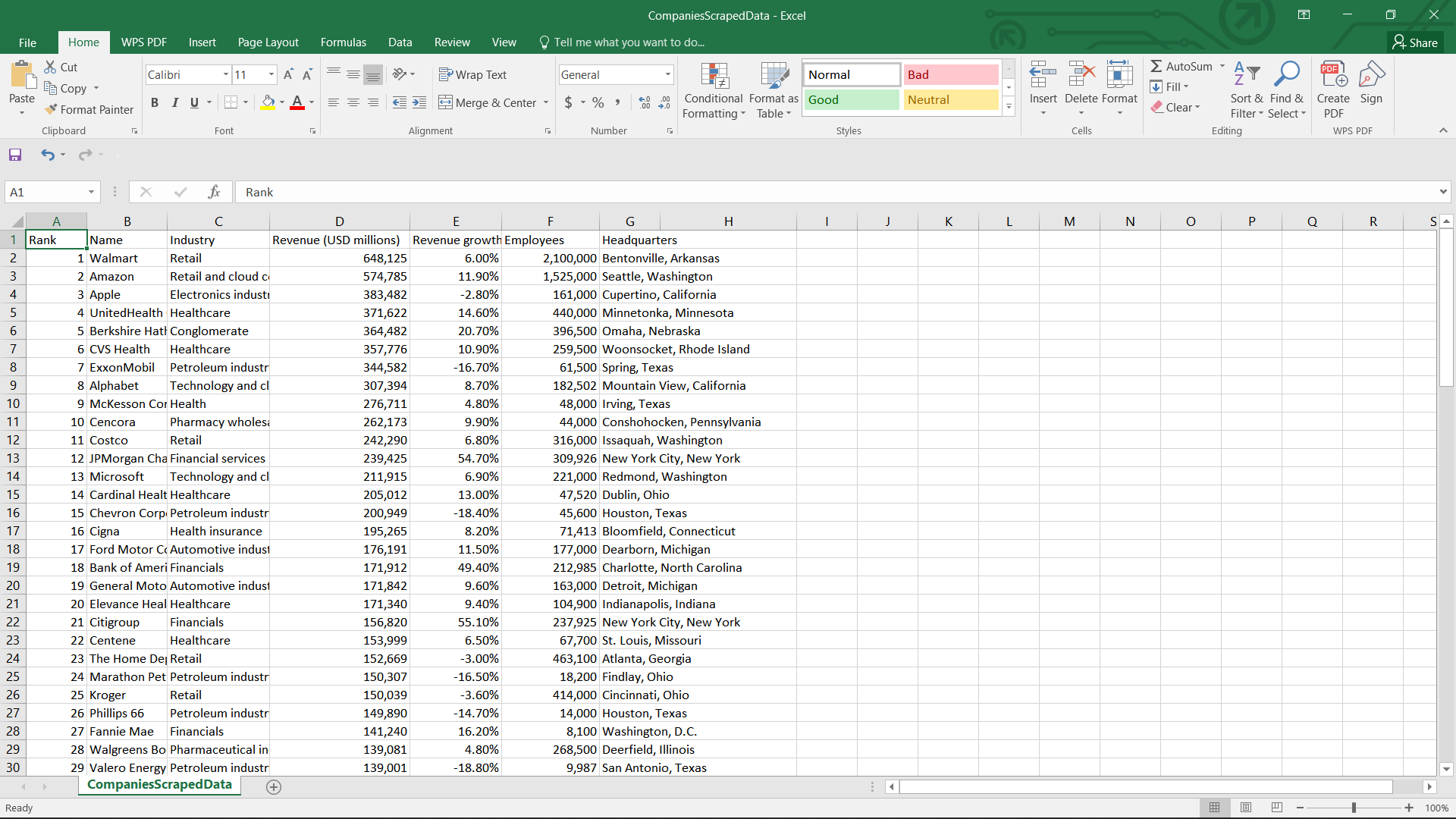
Task: Open the font size dropdown
Action: pyautogui.click(x=271, y=74)
